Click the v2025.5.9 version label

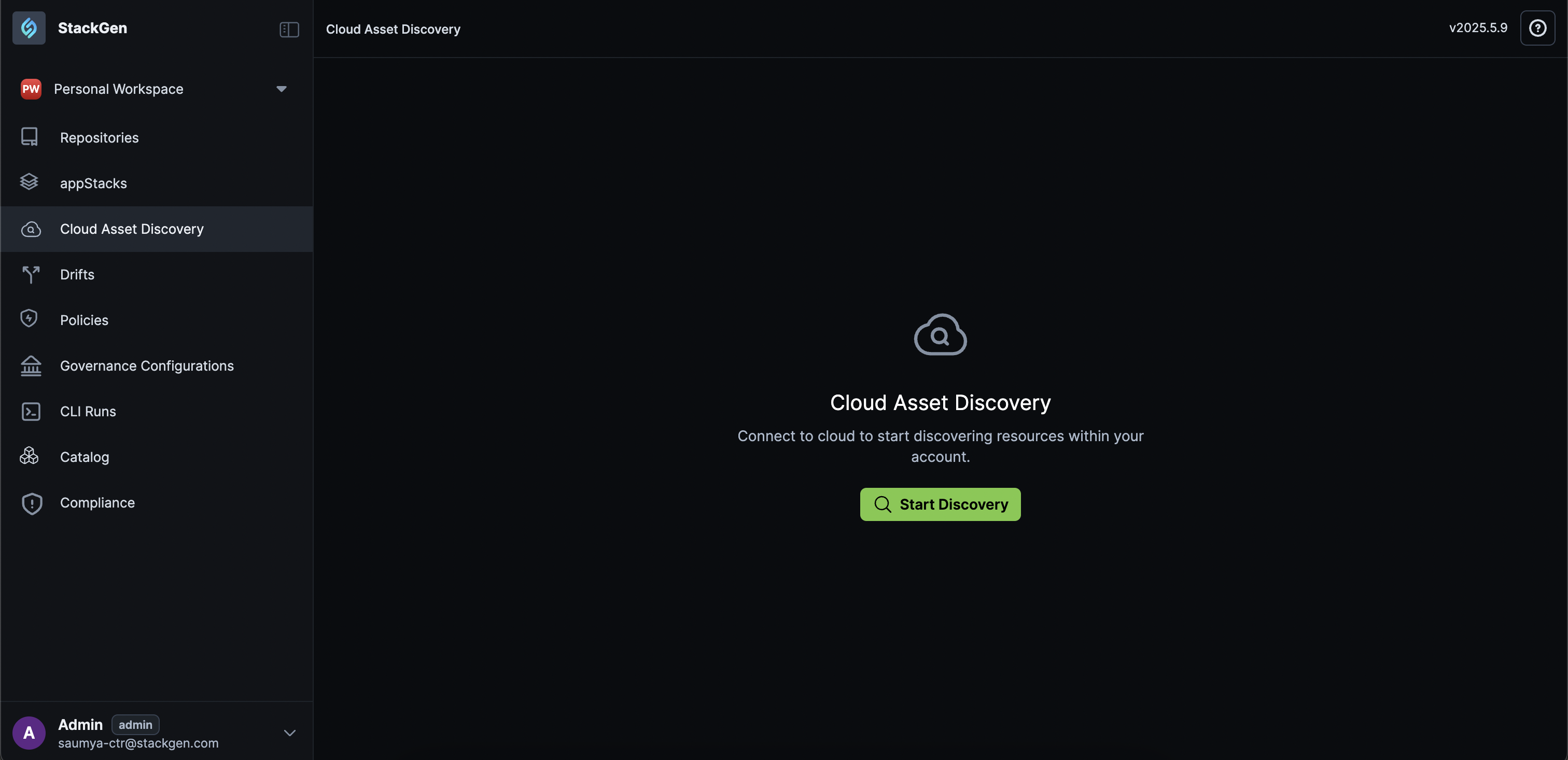click(1478, 28)
